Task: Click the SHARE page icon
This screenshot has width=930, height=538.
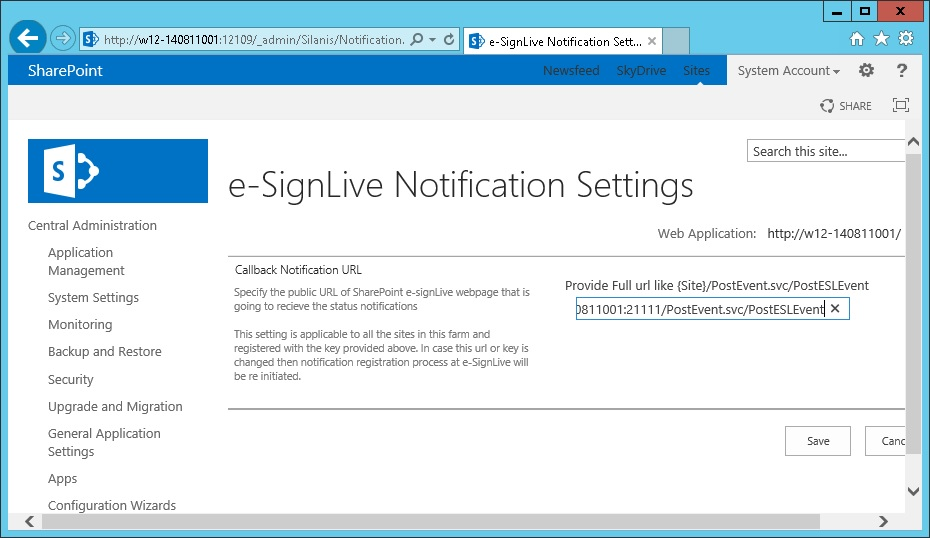Action: pyautogui.click(x=846, y=106)
